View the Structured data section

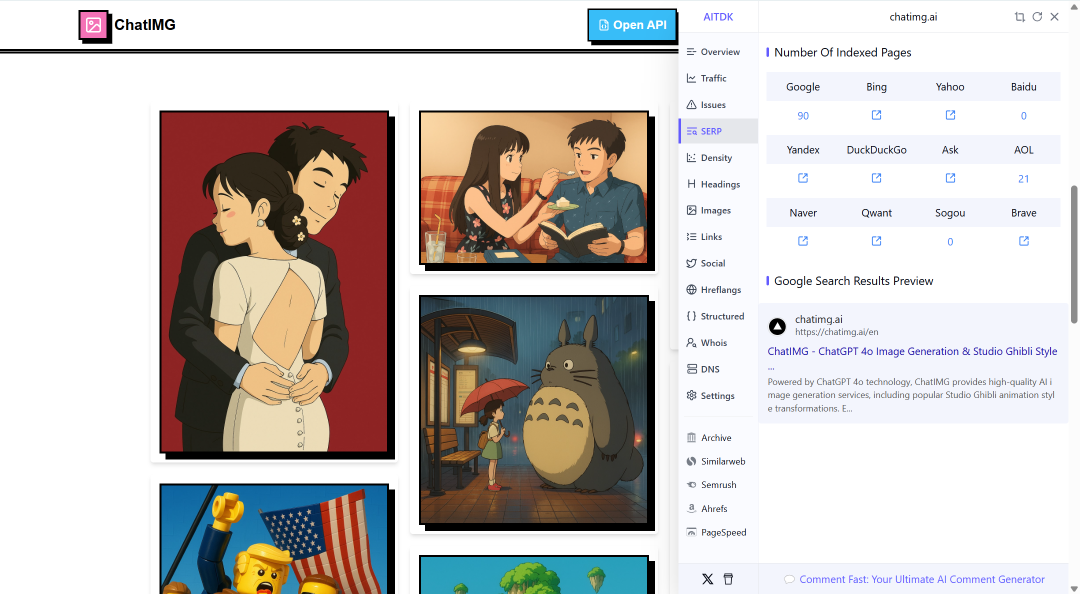[718, 316]
